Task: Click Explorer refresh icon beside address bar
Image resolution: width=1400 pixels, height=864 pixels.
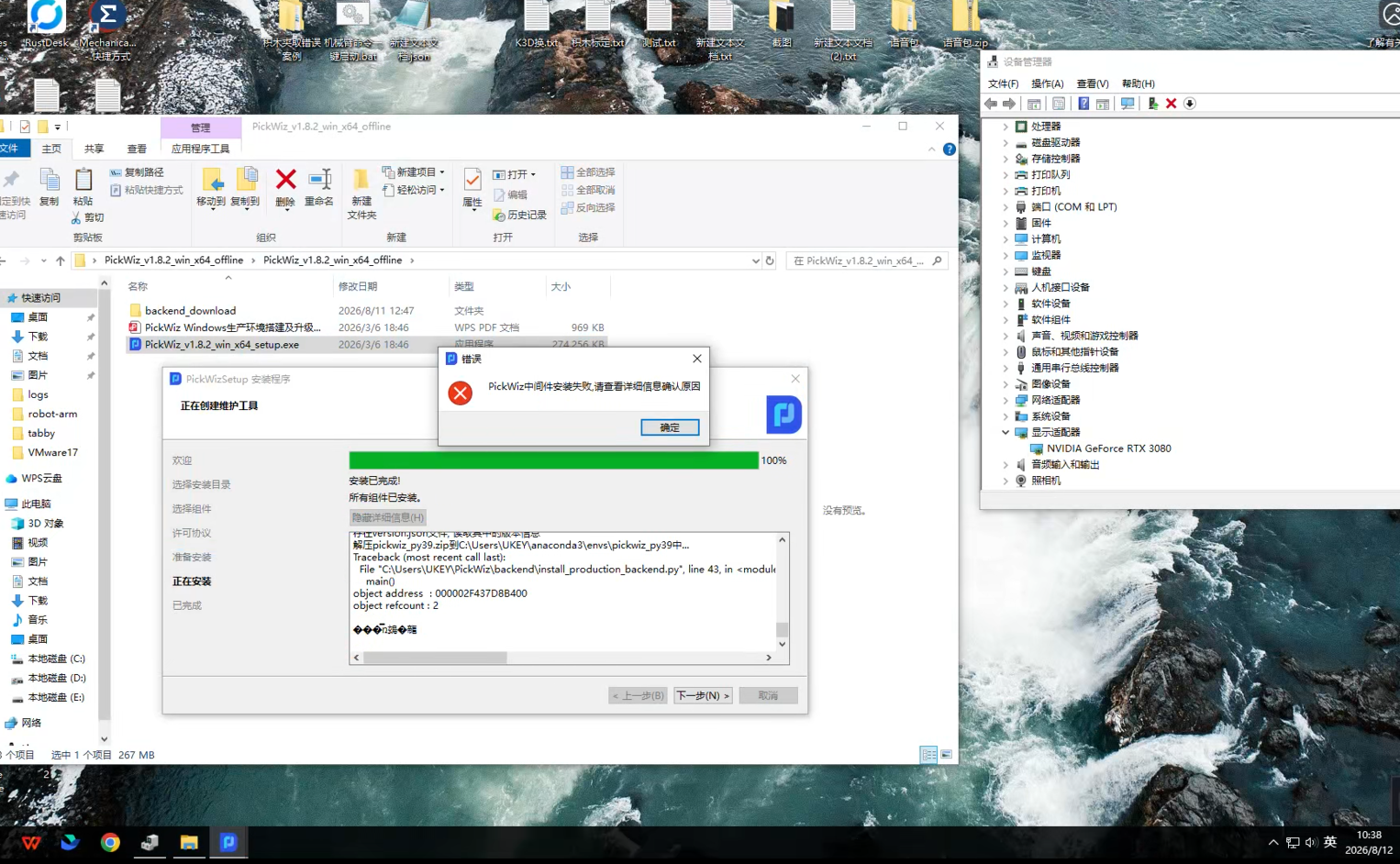Action: (770, 260)
